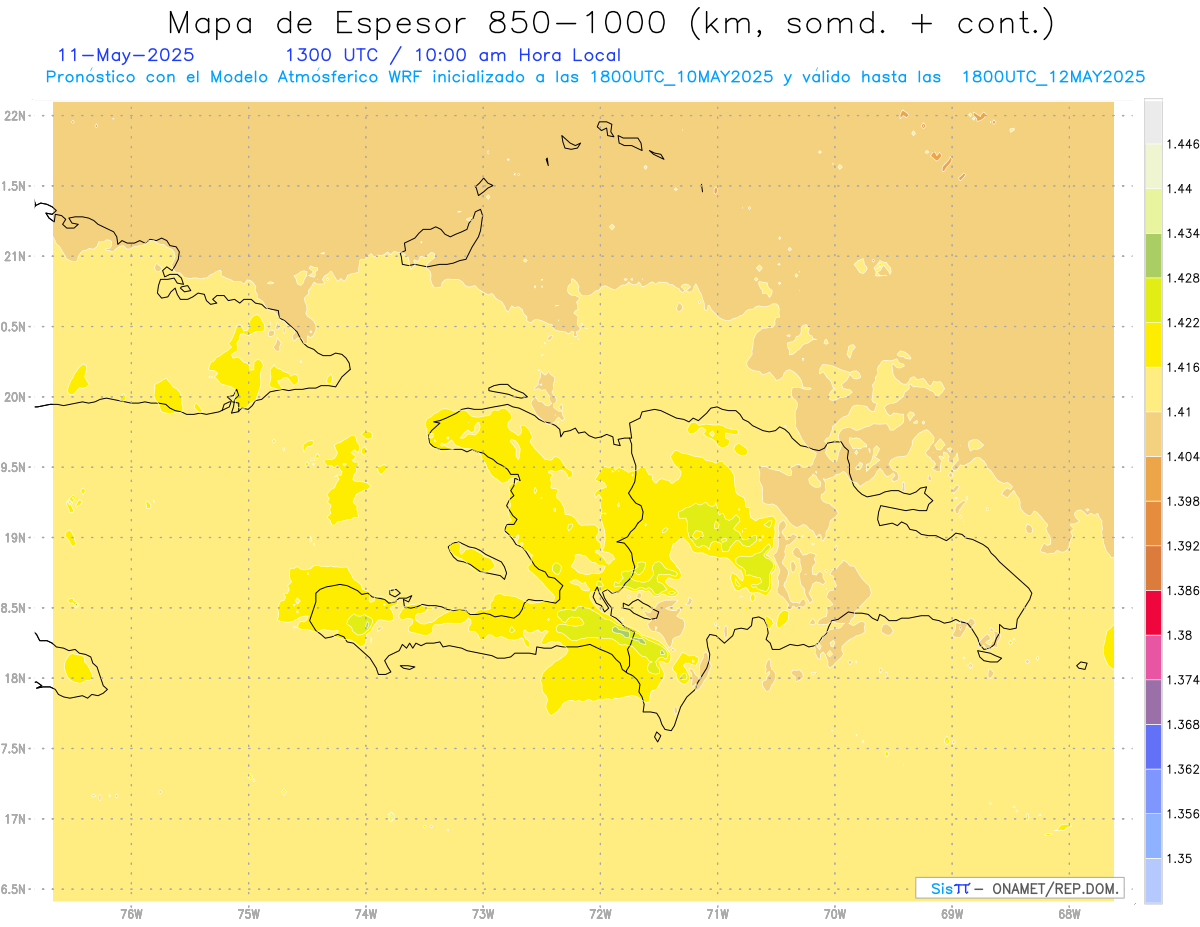Click the legend value '1.434'

click(x=1182, y=234)
